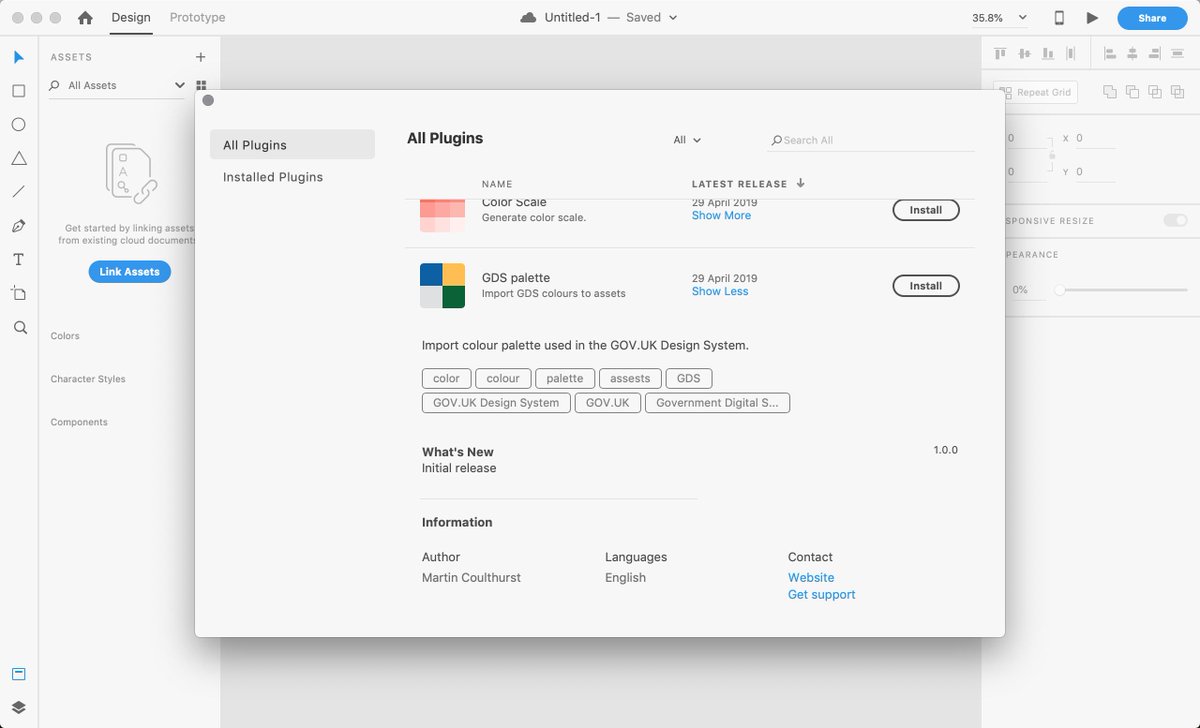Select the Pen tool
The image size is (1200, 728).
18,226
